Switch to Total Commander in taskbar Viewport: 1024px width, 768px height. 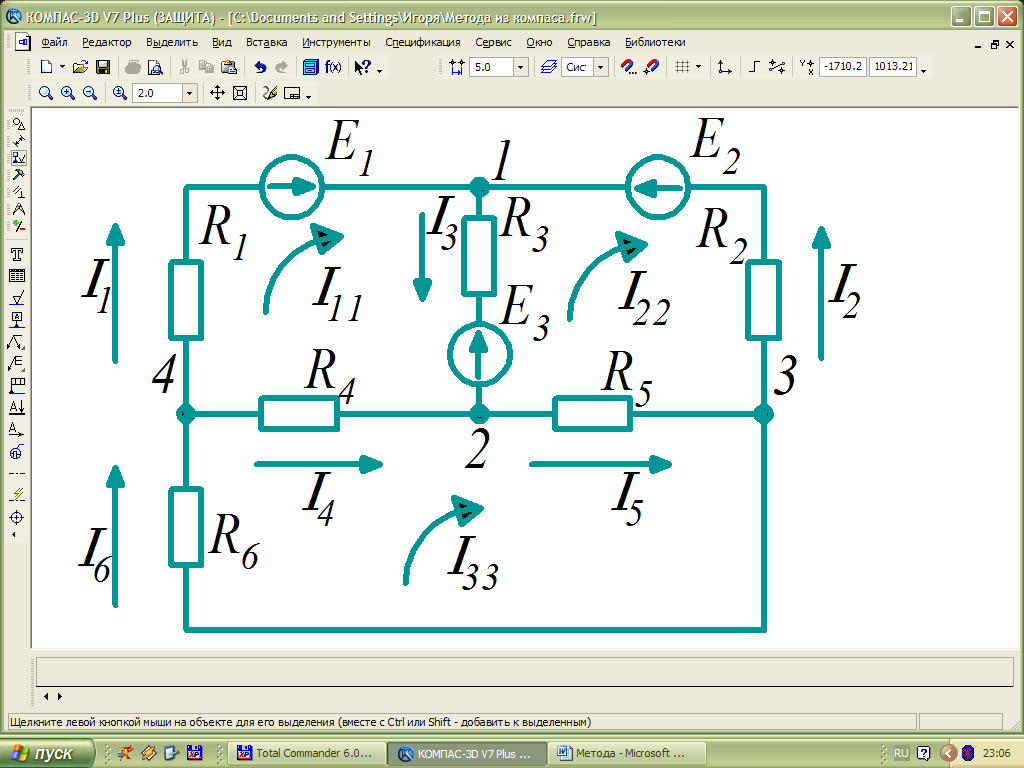[306, 753]
